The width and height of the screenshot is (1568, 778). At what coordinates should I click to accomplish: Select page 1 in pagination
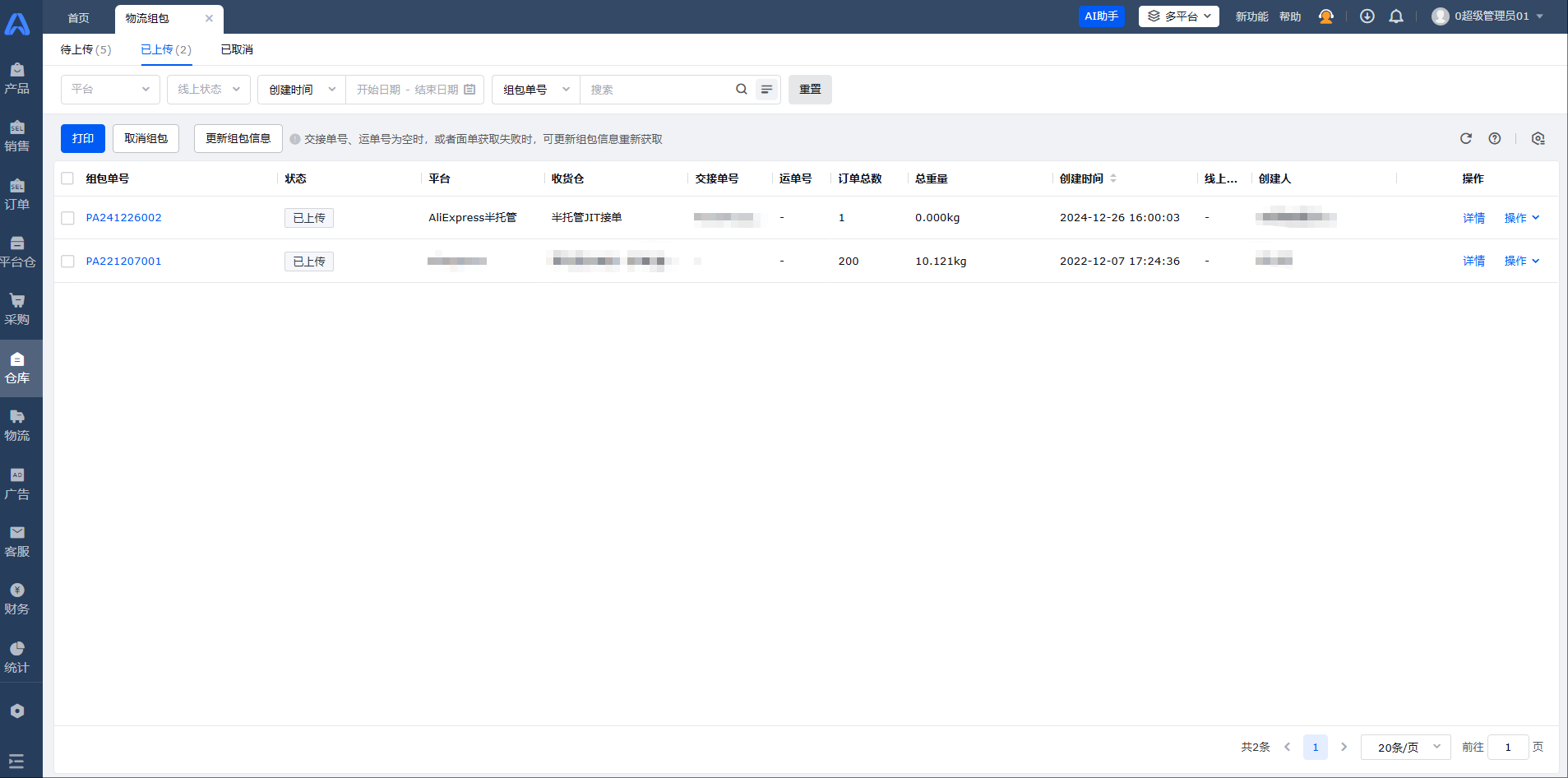(1316, 747)
